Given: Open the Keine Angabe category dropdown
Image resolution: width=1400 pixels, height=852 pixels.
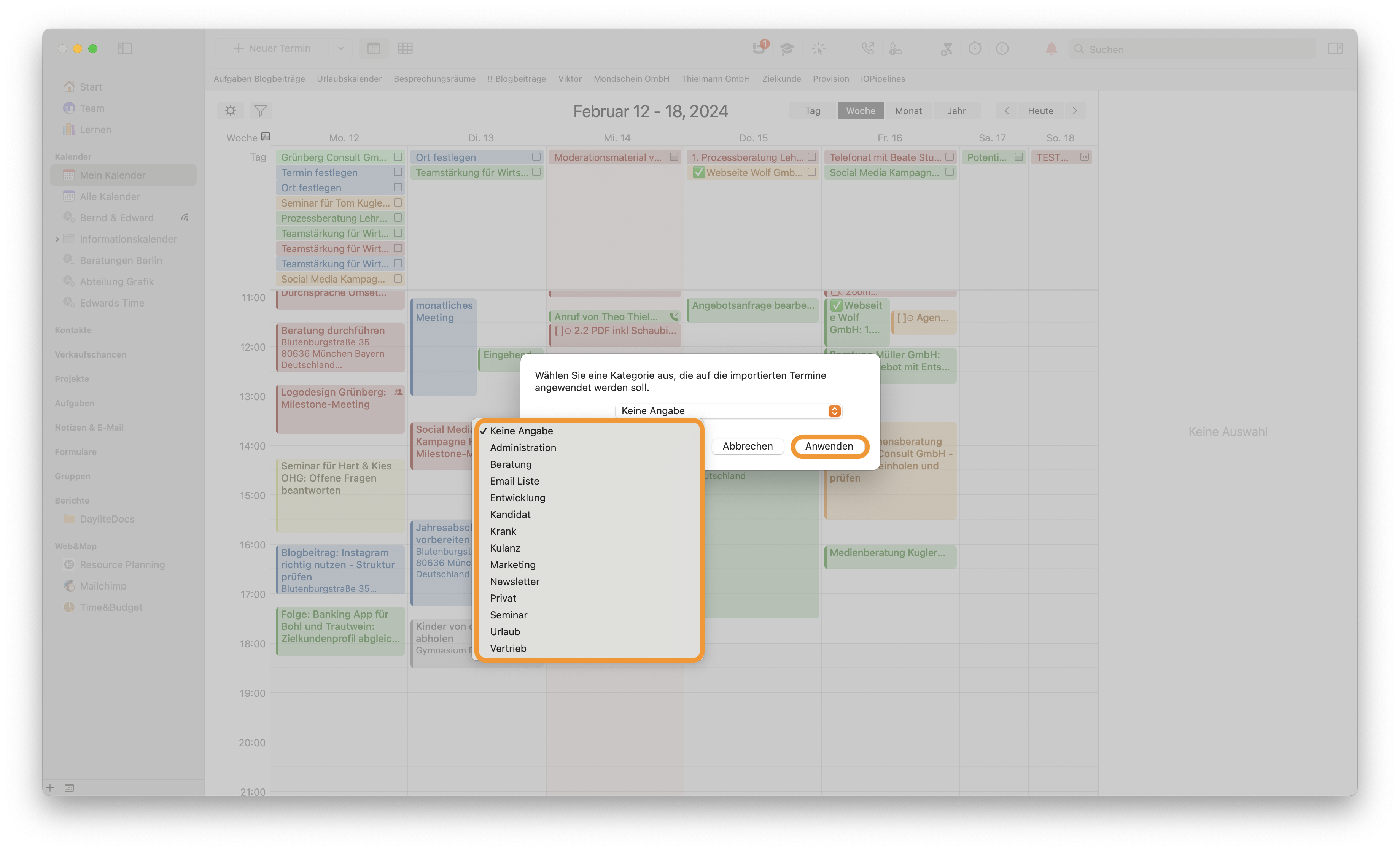Looking at the screenshot, I should (729, 411).
